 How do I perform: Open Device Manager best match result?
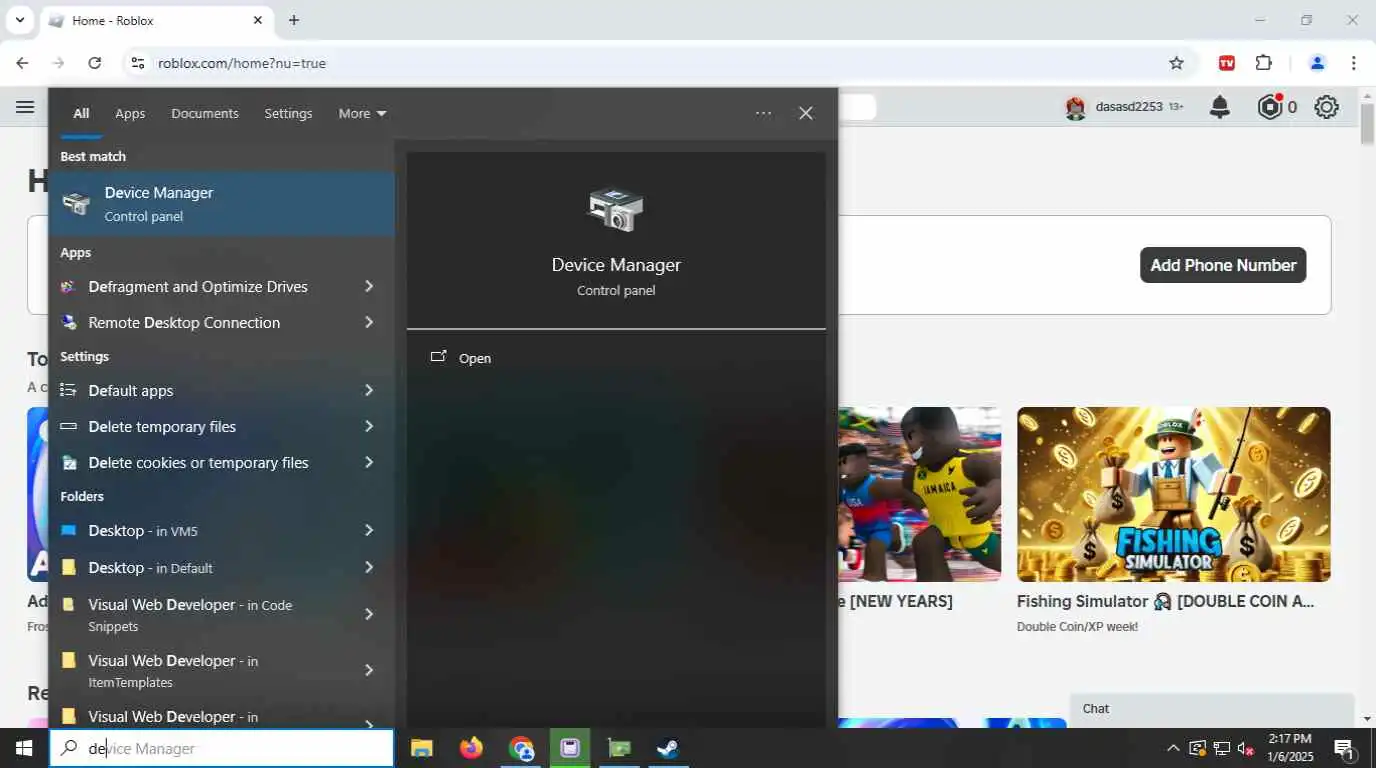click(221, 204)
